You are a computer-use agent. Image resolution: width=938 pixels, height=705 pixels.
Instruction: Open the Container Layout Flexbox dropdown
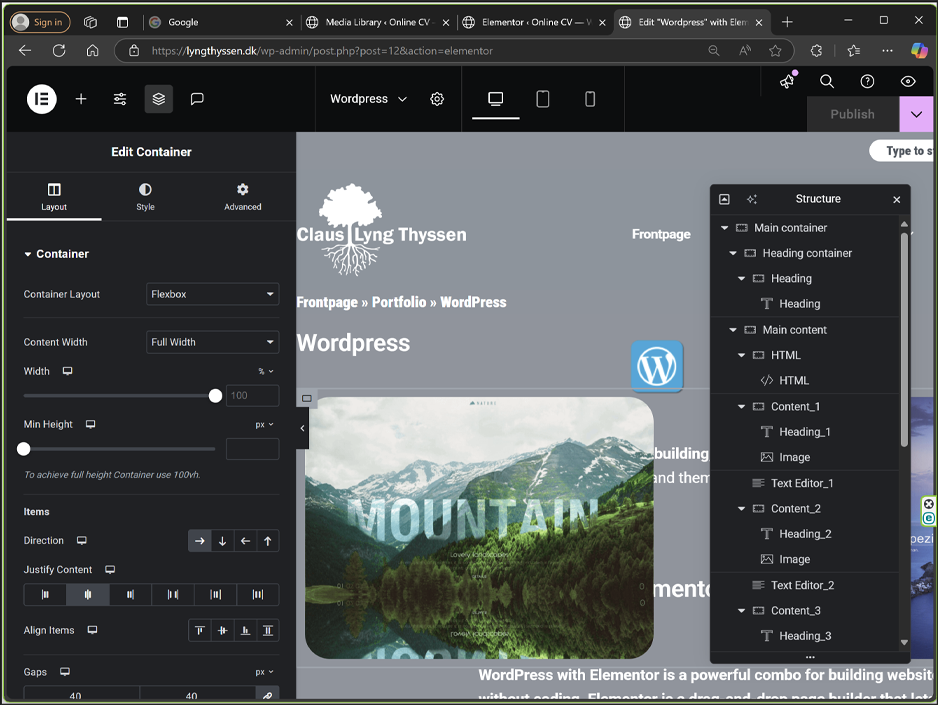click(212, 294)
